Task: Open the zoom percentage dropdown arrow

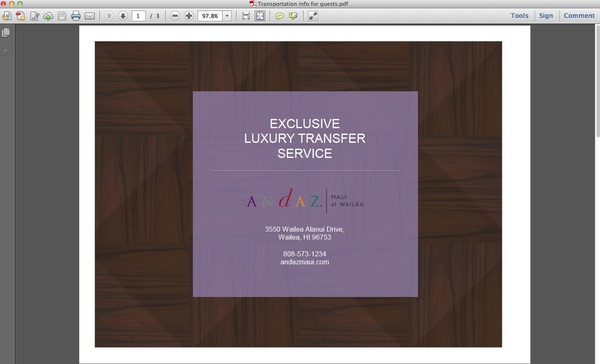Action: click(227, 16)
